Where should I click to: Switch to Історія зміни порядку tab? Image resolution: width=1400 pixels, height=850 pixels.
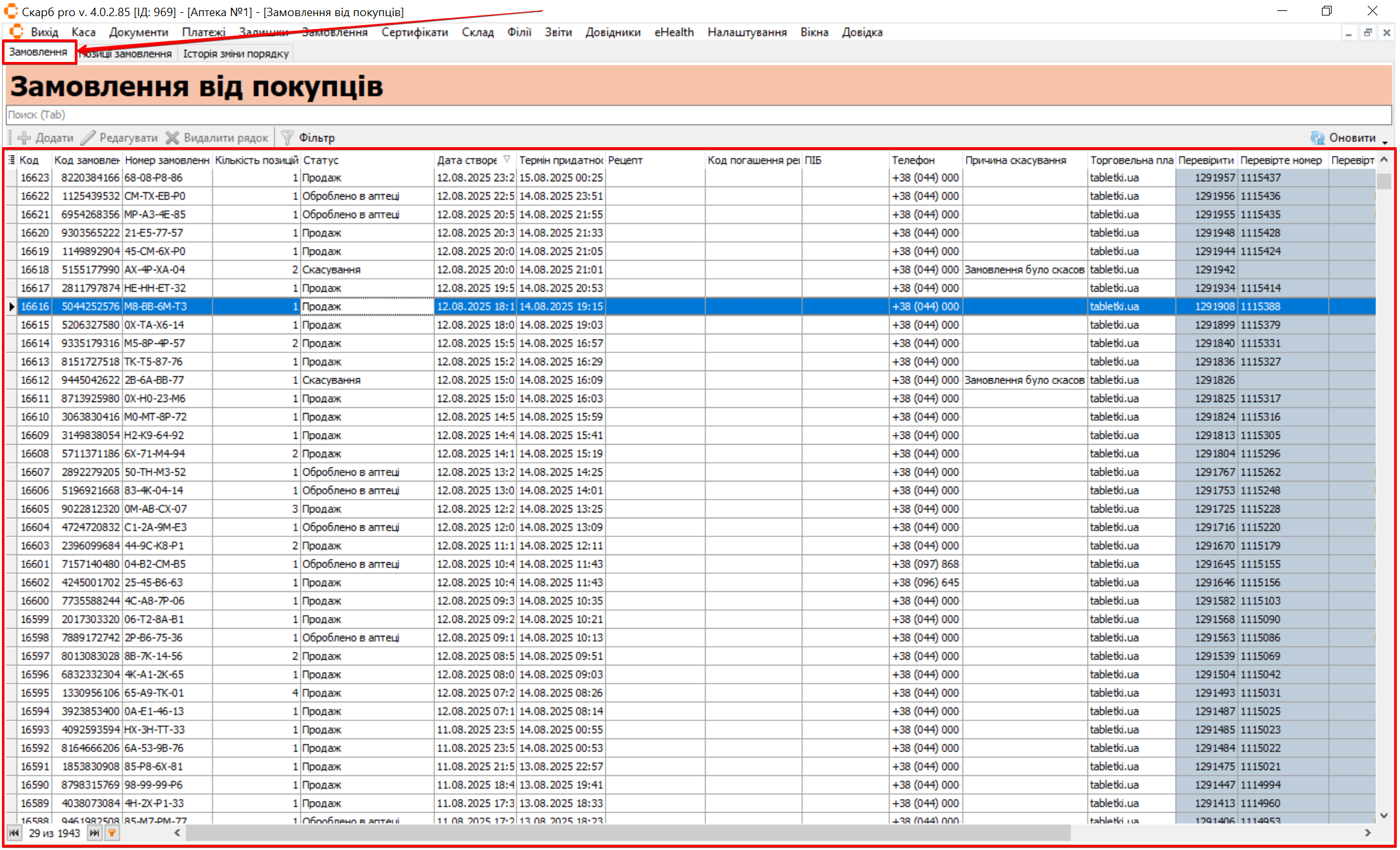[x=236, y=54]
